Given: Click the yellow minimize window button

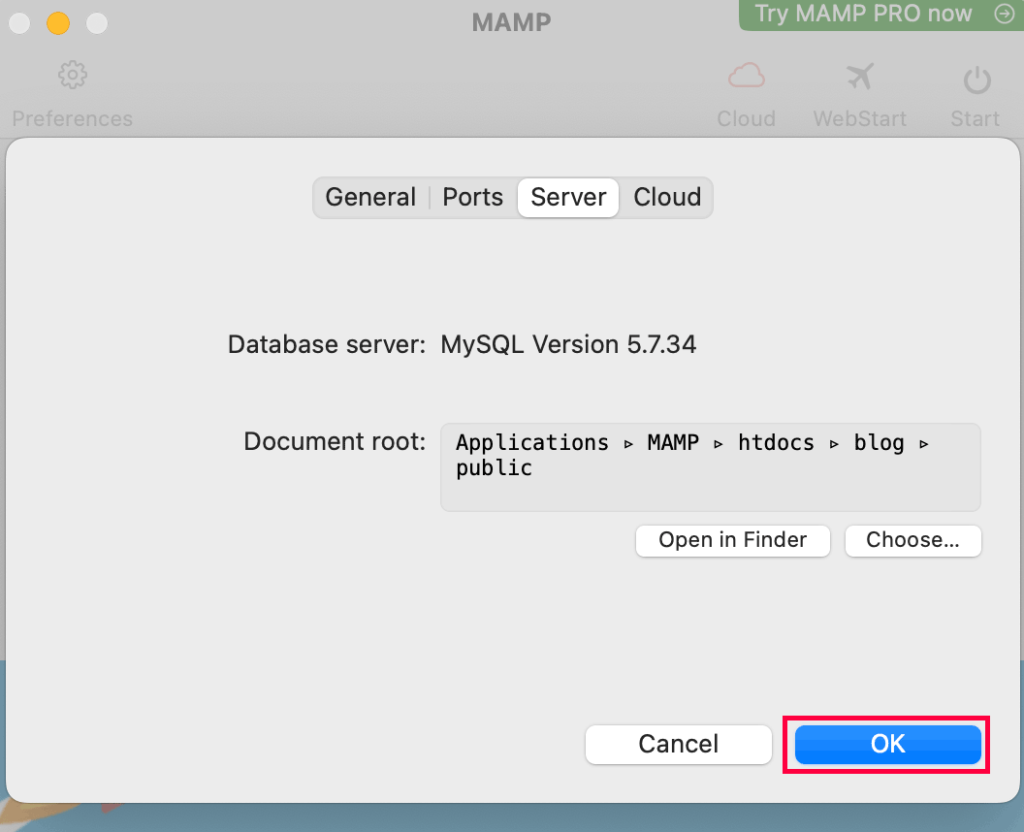Looking at the screenshot, I should tap(58, 22).
